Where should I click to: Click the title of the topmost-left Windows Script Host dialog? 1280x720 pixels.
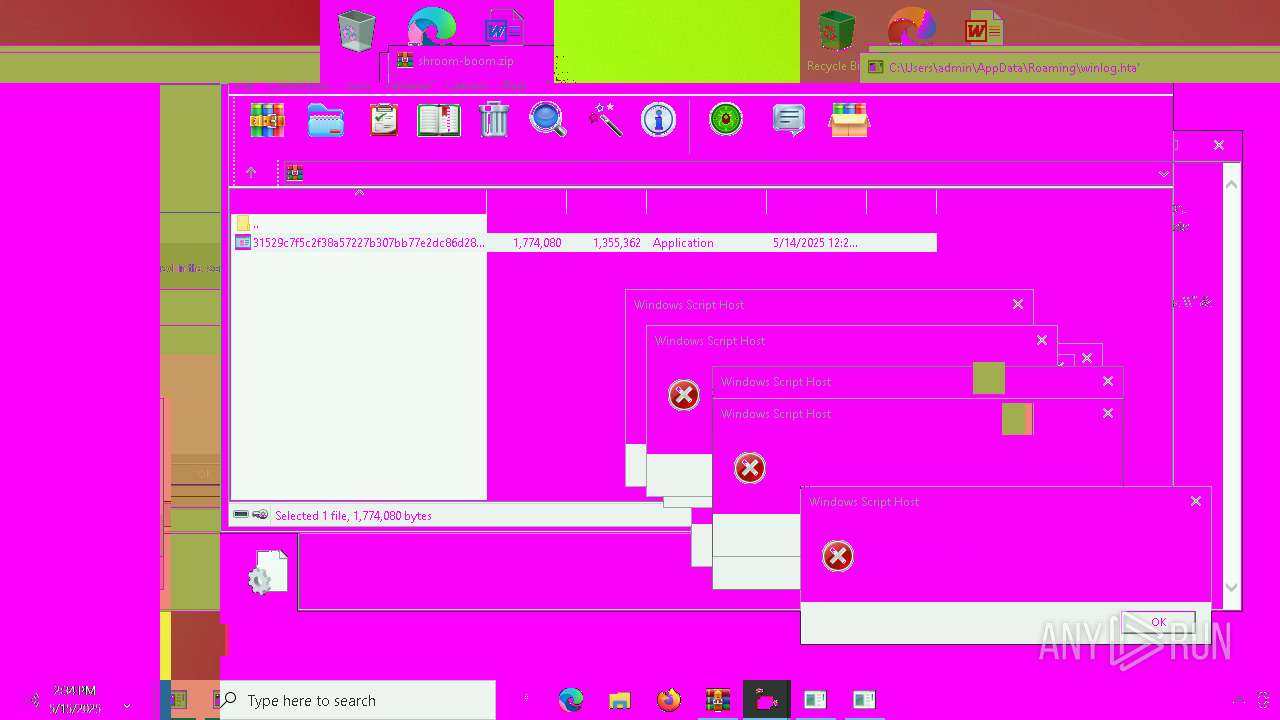tap(689, 305)
